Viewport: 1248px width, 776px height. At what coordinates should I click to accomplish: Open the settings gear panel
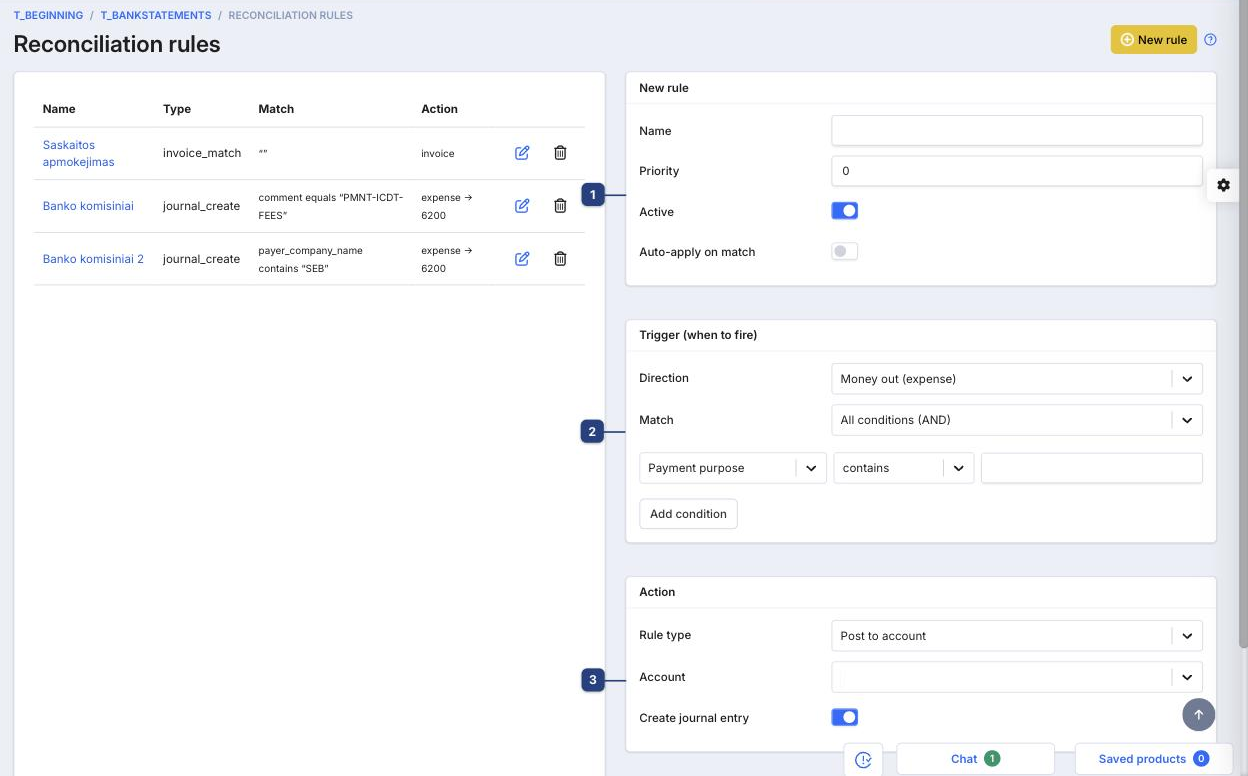(x=1223, y=185)
